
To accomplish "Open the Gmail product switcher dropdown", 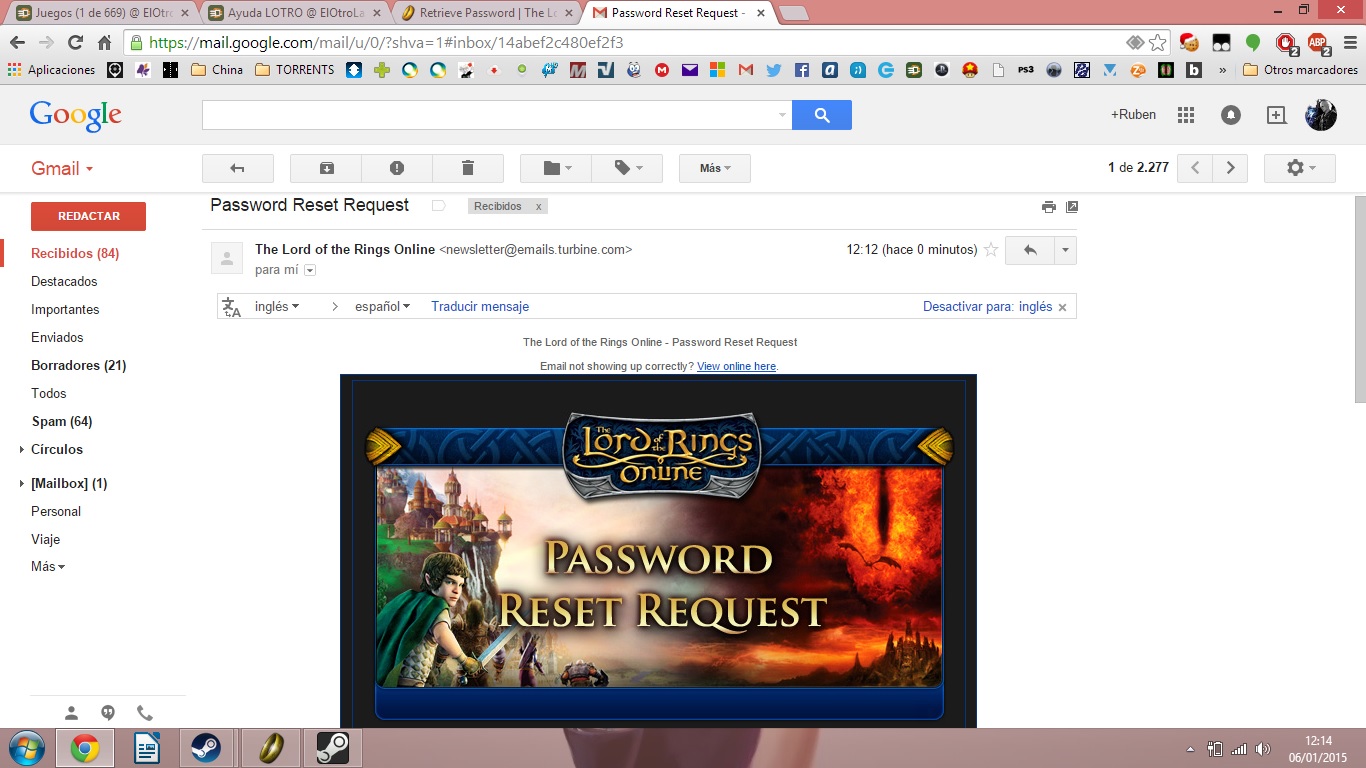I will pyautogui.click(x=62, y=168).
